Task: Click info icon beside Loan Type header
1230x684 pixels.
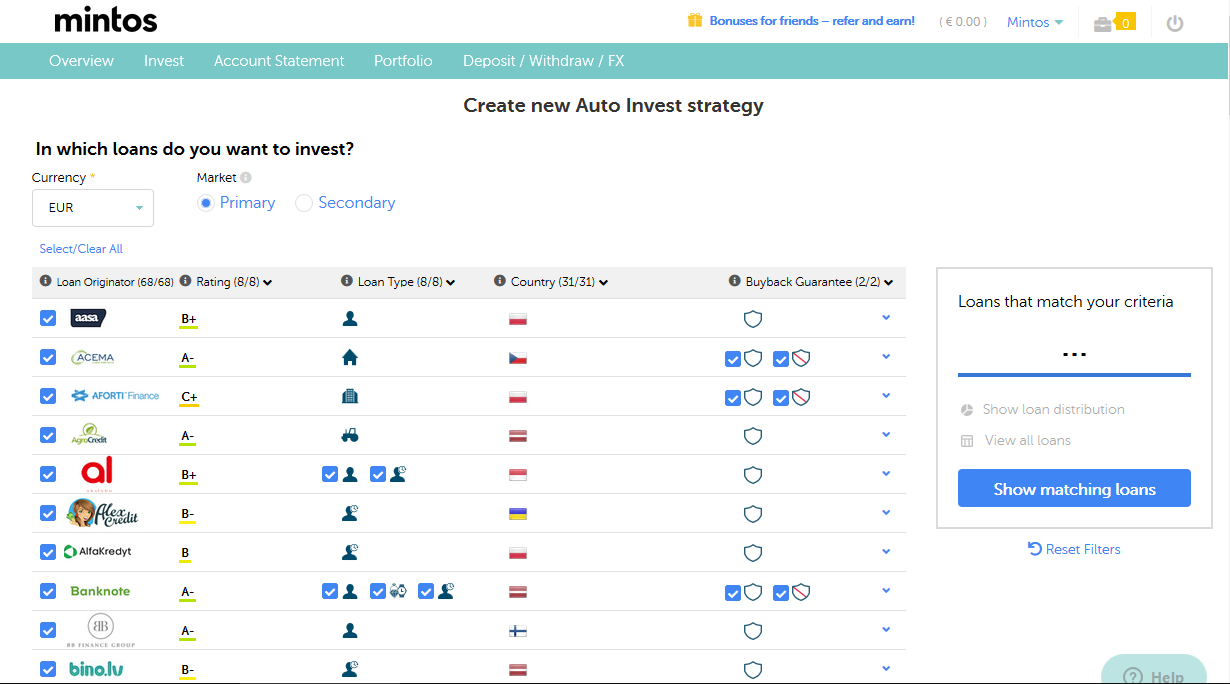Action: coord(347,282)
